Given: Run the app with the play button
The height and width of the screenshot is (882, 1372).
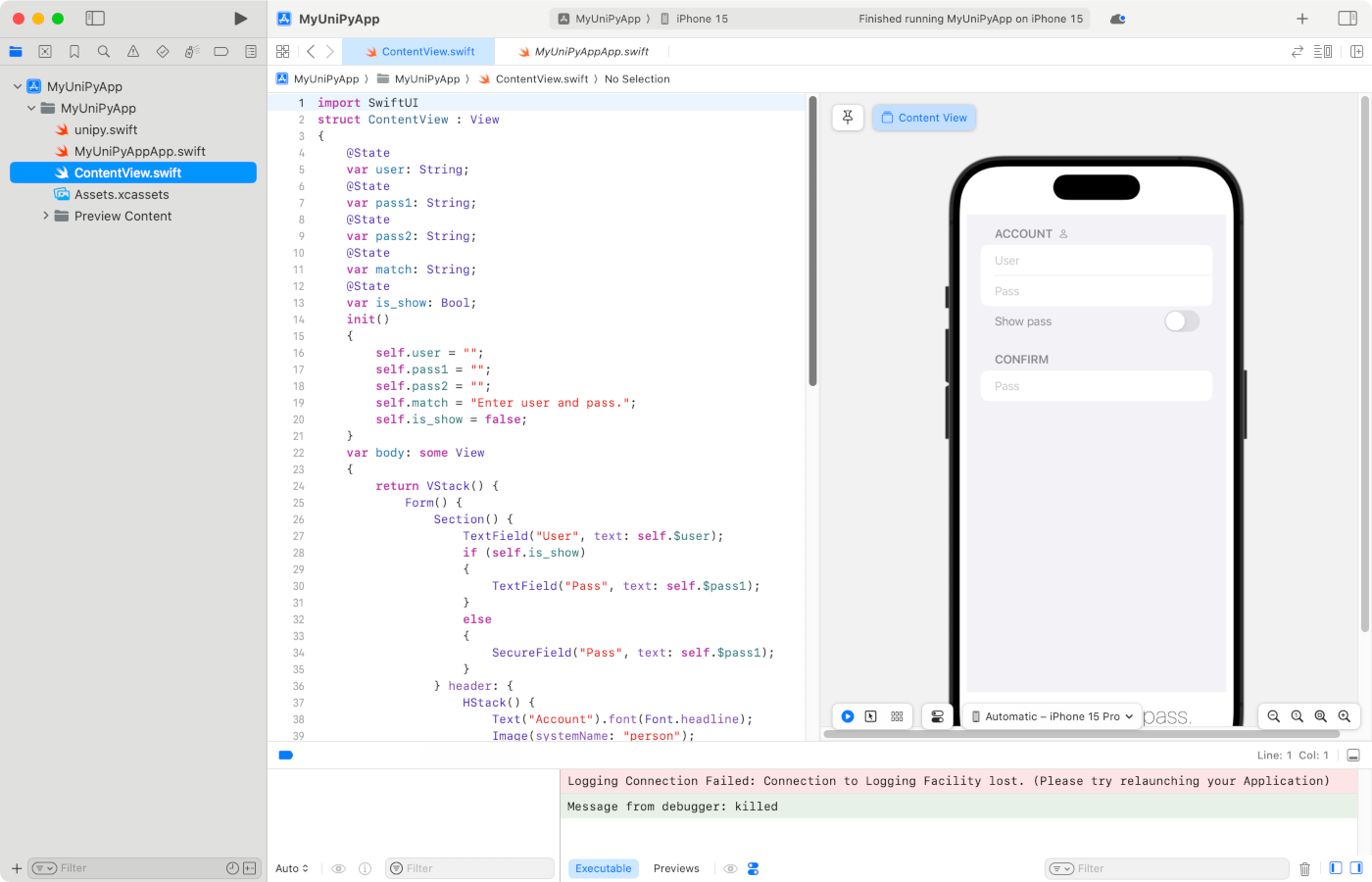Looking at the screenshot, I should pyautogui.click(x=240, y=19).
